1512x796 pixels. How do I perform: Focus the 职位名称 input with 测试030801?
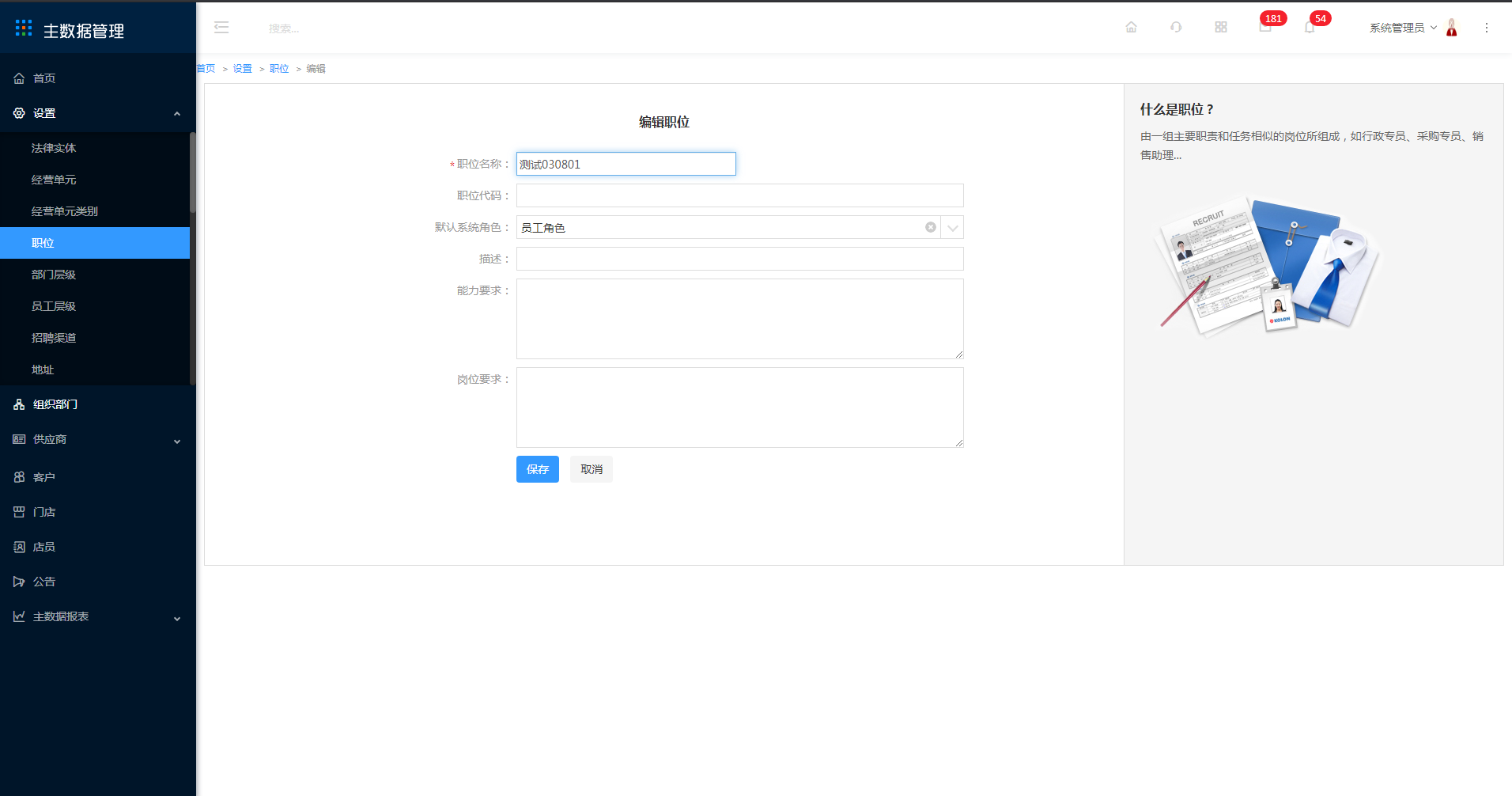pyautogui.click(x=626, y=164)
